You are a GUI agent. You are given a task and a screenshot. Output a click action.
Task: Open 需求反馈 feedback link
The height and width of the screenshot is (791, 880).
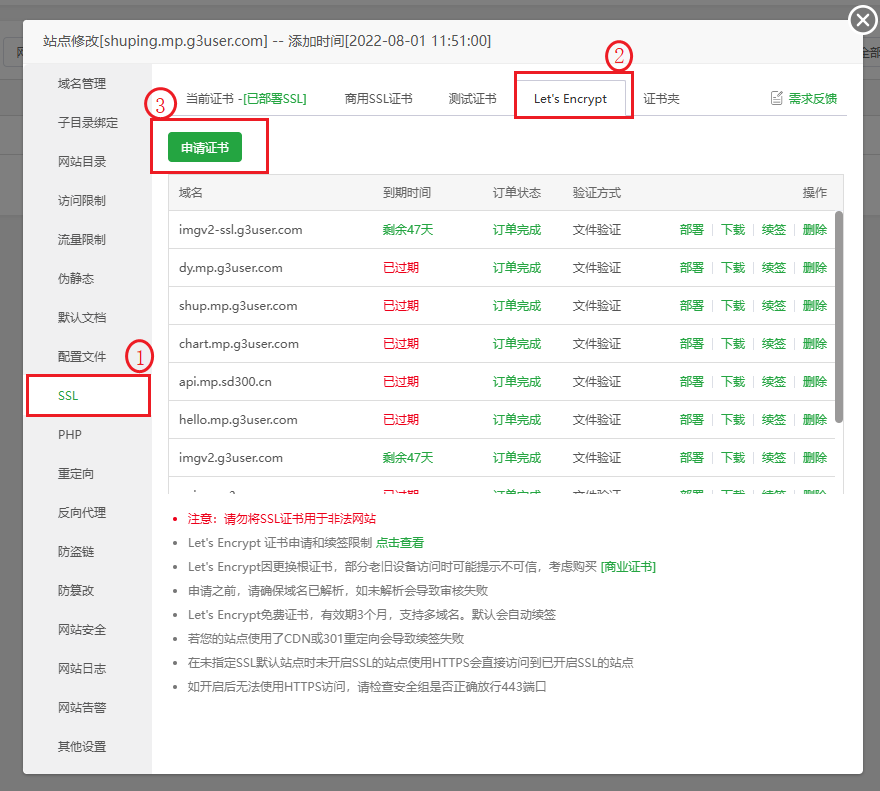pos(812,99)
